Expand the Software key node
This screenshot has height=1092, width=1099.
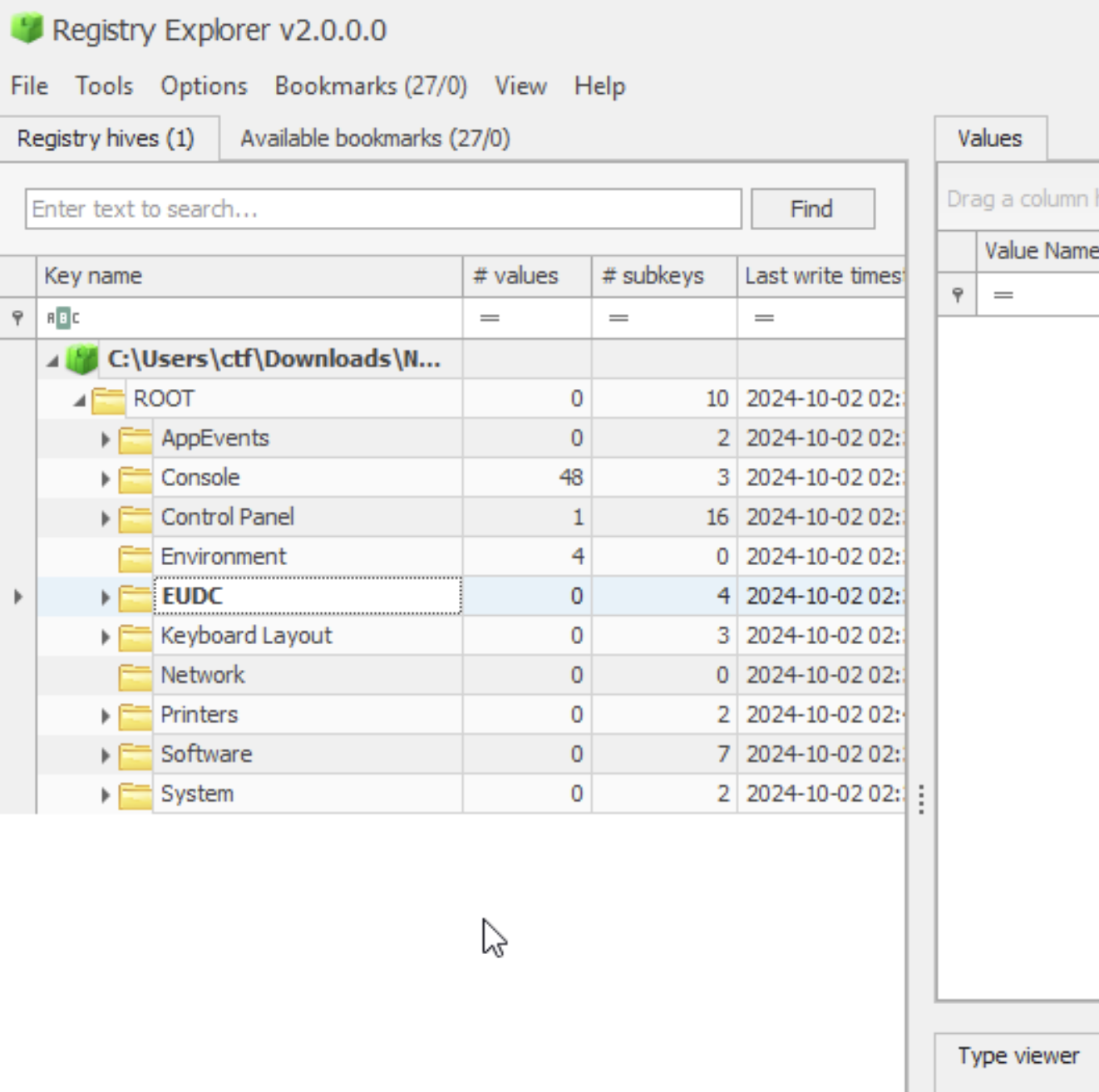(106, 755)
